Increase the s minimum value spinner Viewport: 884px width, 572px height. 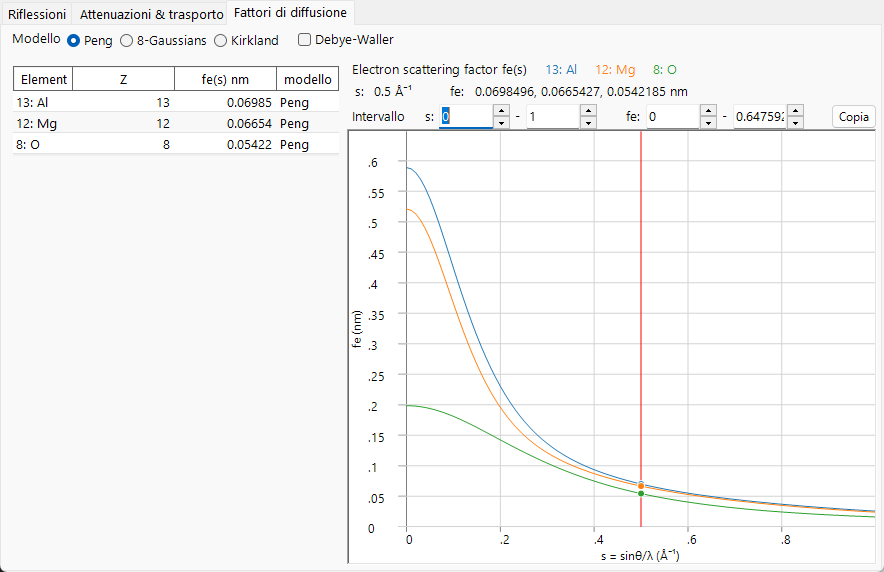[501, 110]
